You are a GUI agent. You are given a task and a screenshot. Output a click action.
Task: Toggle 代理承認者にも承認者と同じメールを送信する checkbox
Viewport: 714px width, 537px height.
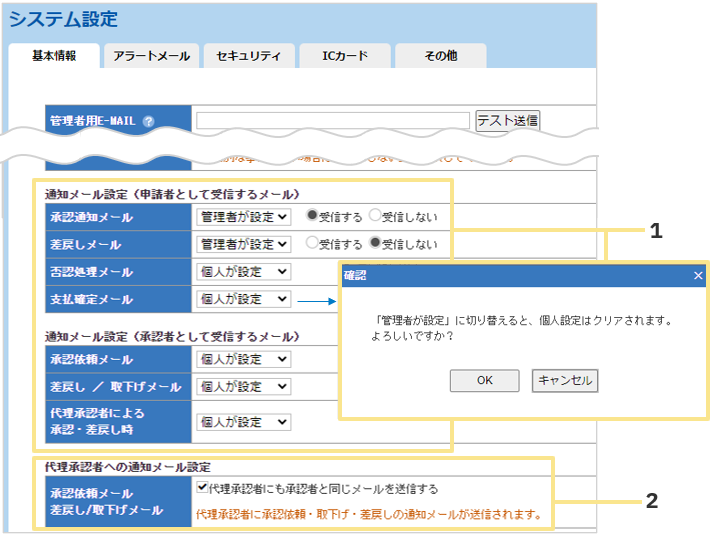pos(202,489)
